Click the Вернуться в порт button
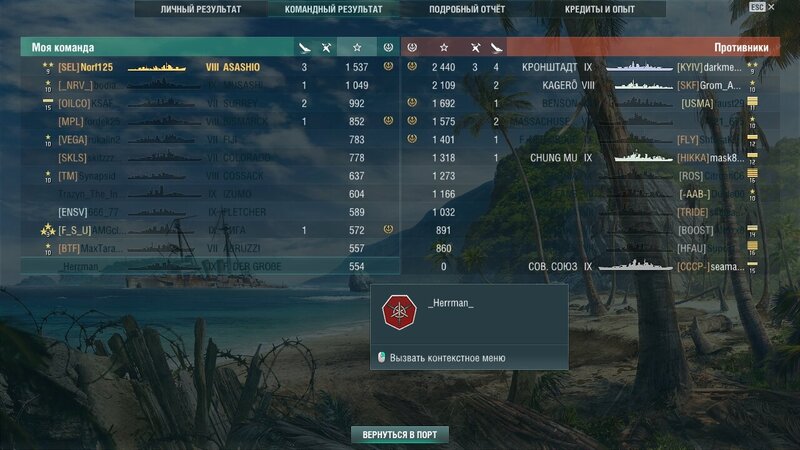This screenshot has height=450, width=800. point(399,435)
